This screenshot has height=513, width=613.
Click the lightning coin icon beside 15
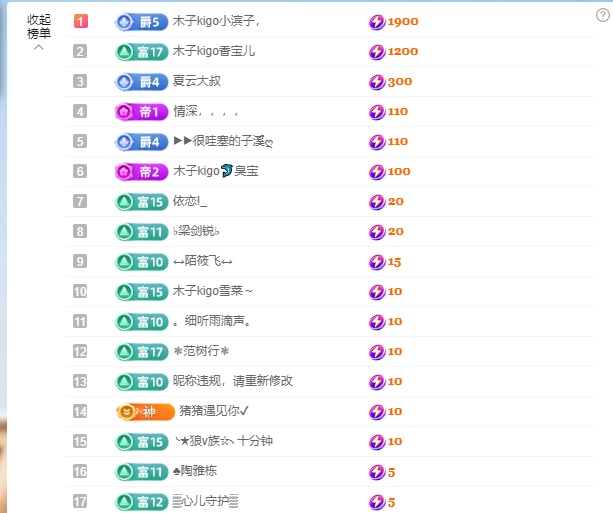377,262
